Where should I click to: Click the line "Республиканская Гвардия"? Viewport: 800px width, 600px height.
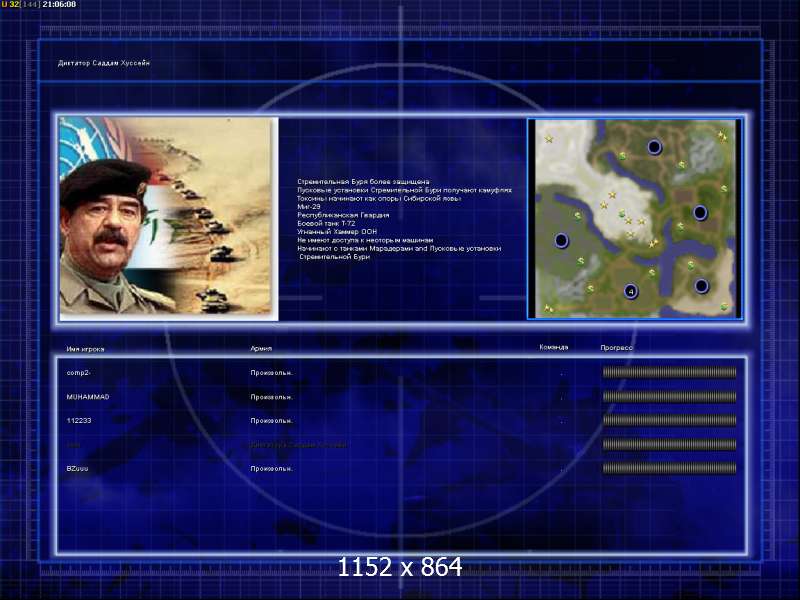click(343, 215)
